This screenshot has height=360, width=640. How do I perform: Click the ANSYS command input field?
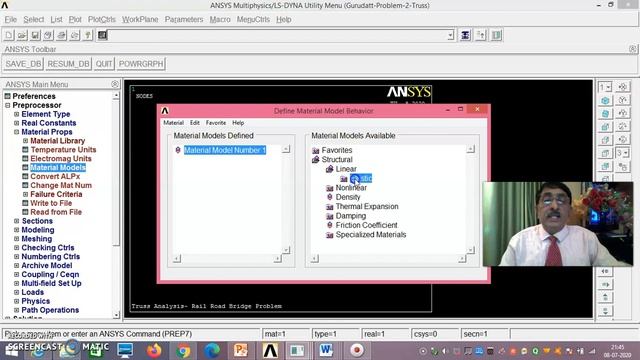click(x=278, y=36)
